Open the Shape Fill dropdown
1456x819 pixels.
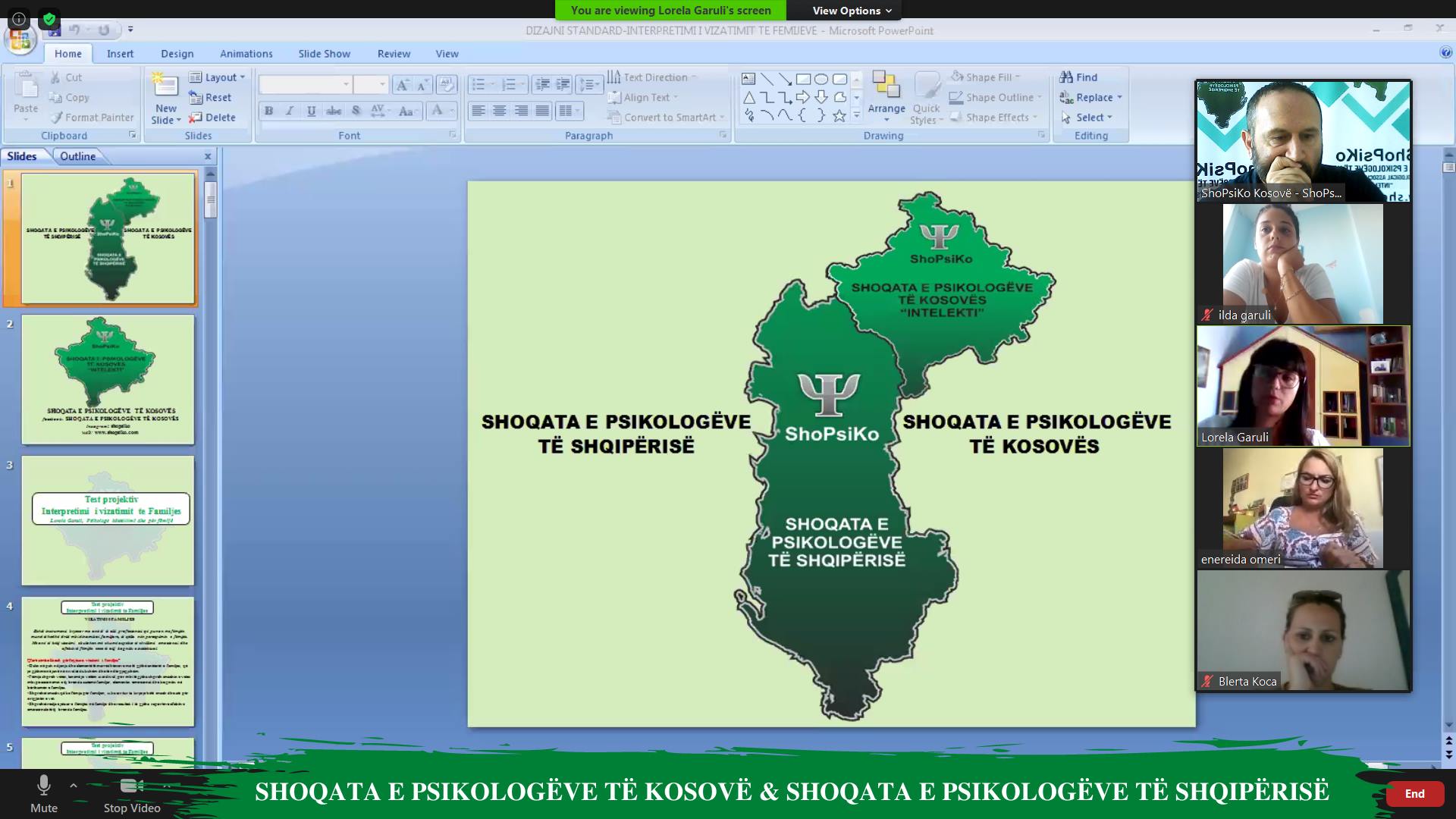click(x=985, y=77)
